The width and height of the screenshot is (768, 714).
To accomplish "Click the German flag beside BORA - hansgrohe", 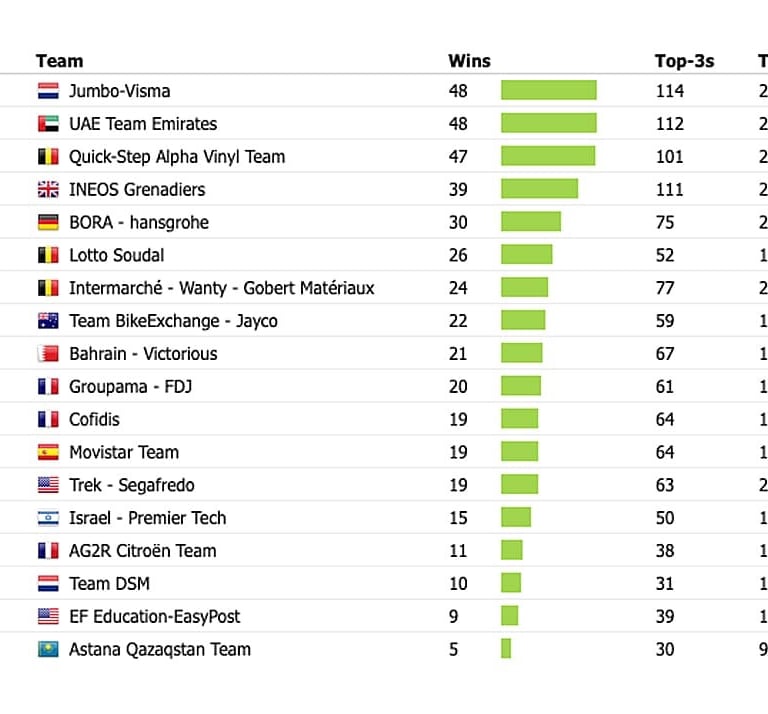I will (x=48, y=222).
